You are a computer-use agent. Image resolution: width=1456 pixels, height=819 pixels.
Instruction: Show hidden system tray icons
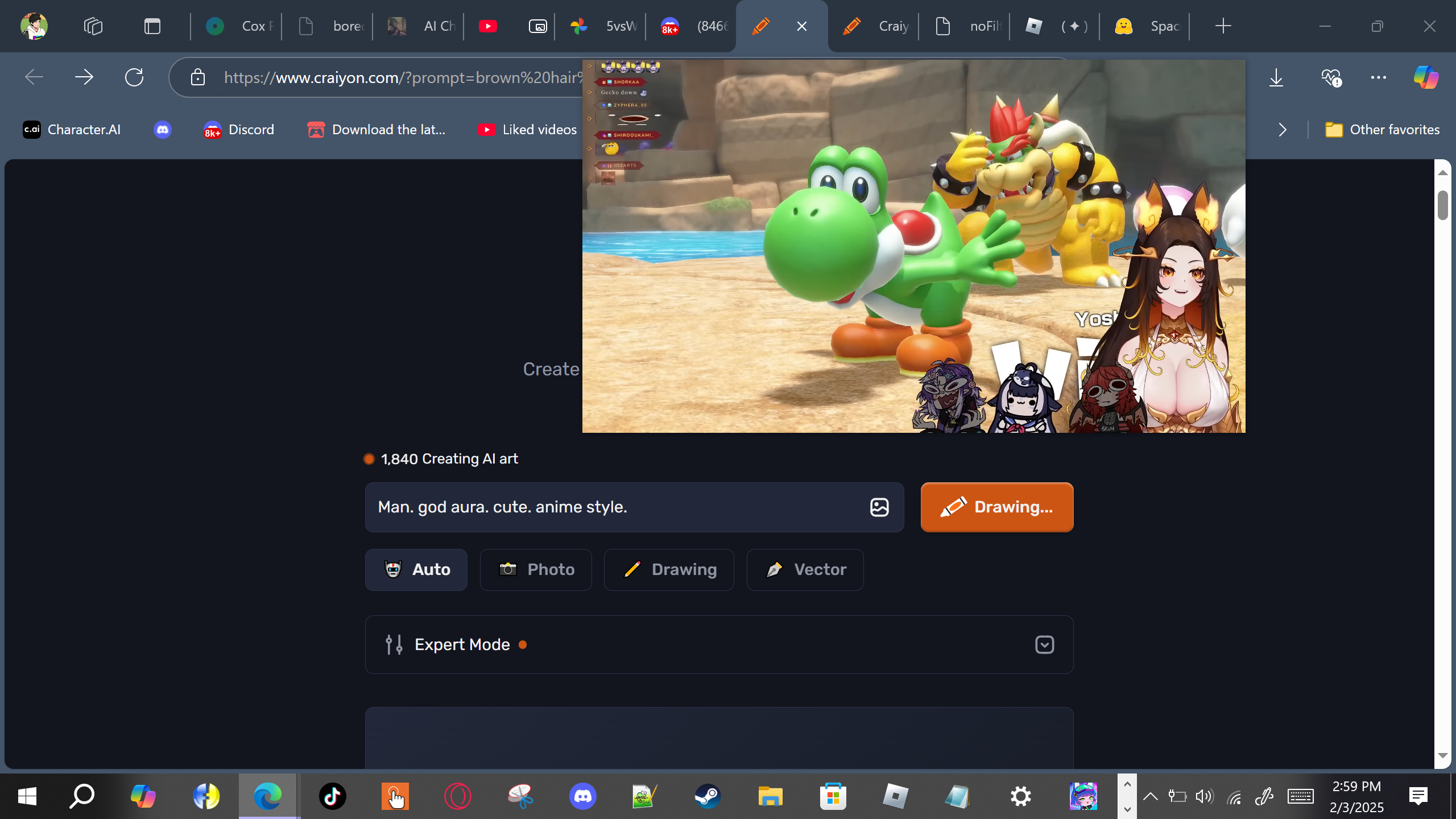pyautogui.click(x=1150, y=796)
